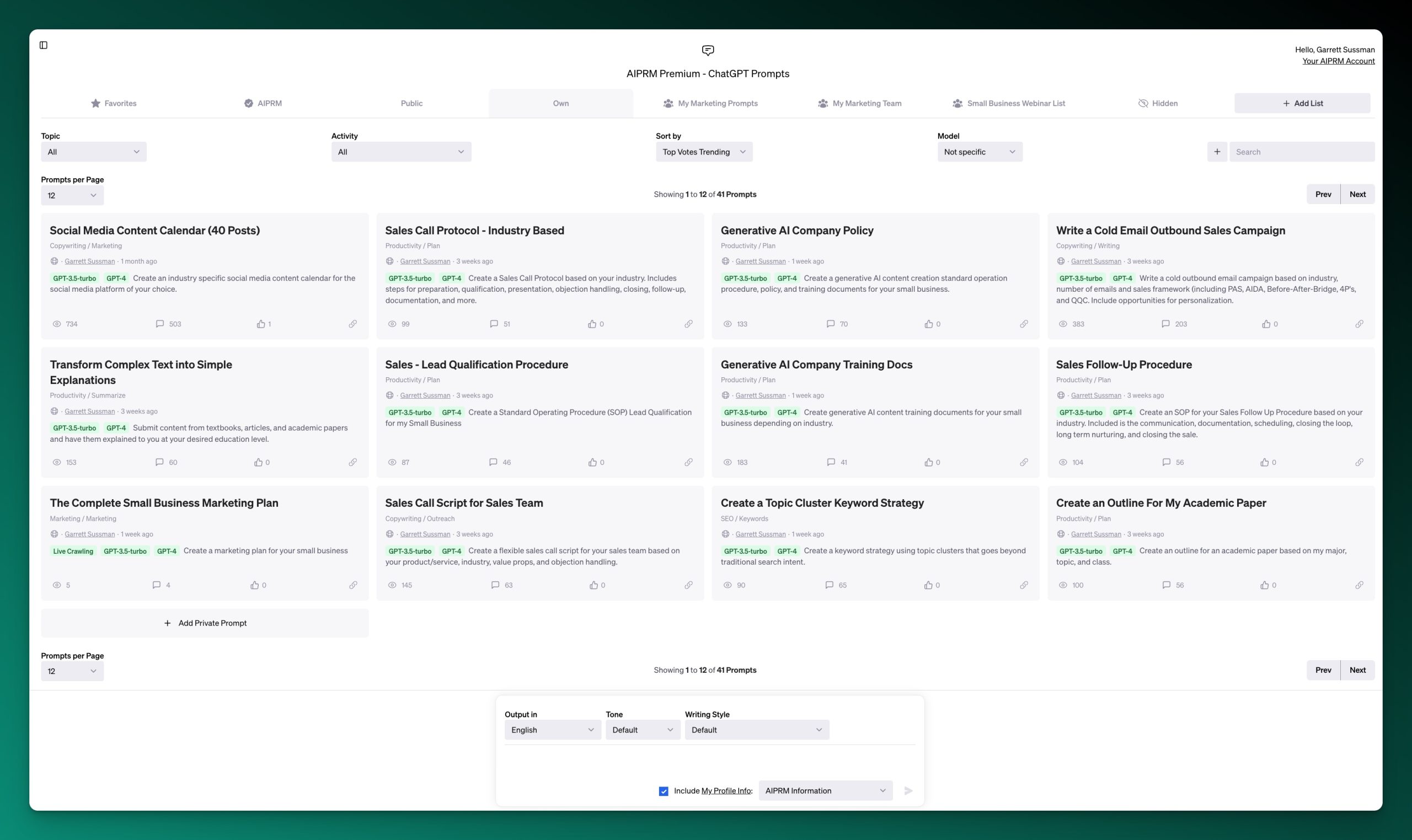Open the Output in language dropdown
1412x840 pixels.
pyautogui.click(x=552, y=730)
